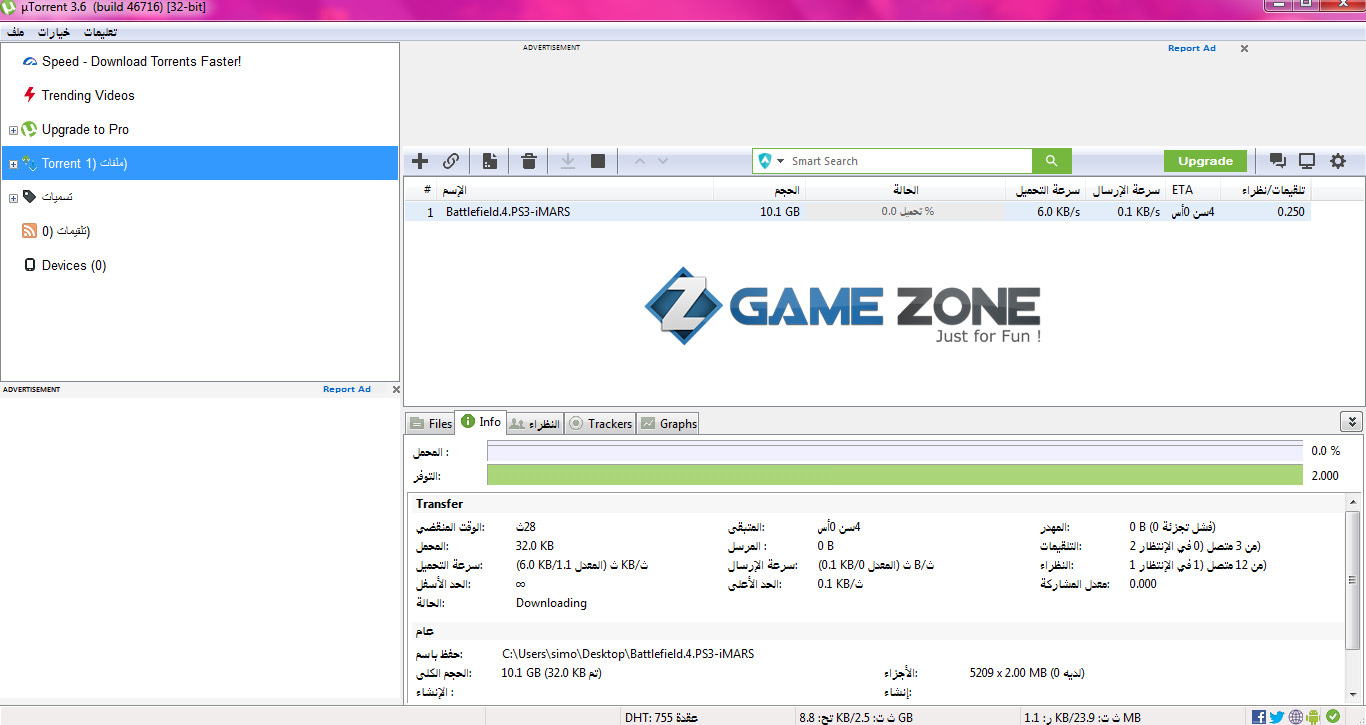The height and width of the screenshot is (725, 1366).
Task: Select the Info tab
Action: [480, 422]
